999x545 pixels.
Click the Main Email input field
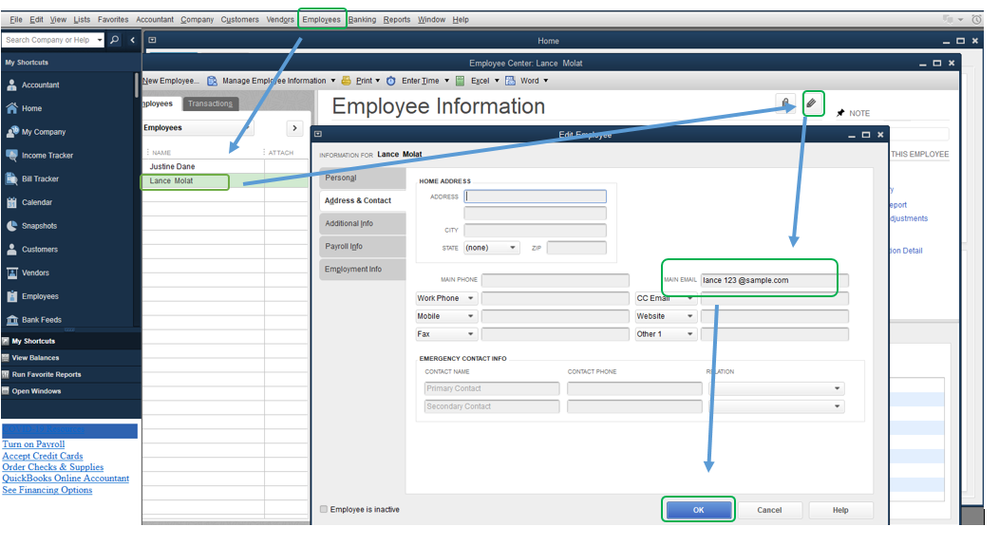point(775,280)
